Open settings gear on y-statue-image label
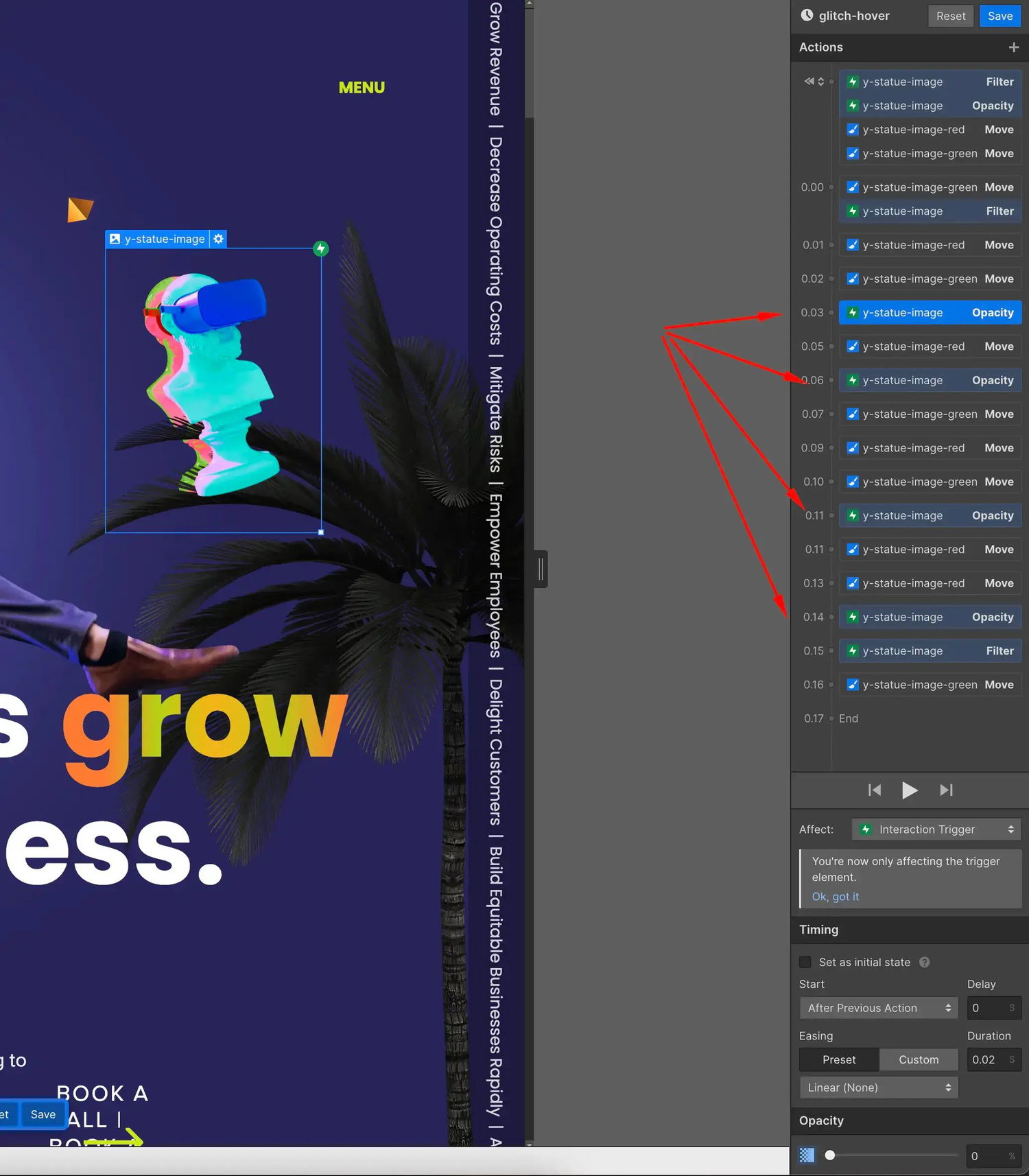 218,239
